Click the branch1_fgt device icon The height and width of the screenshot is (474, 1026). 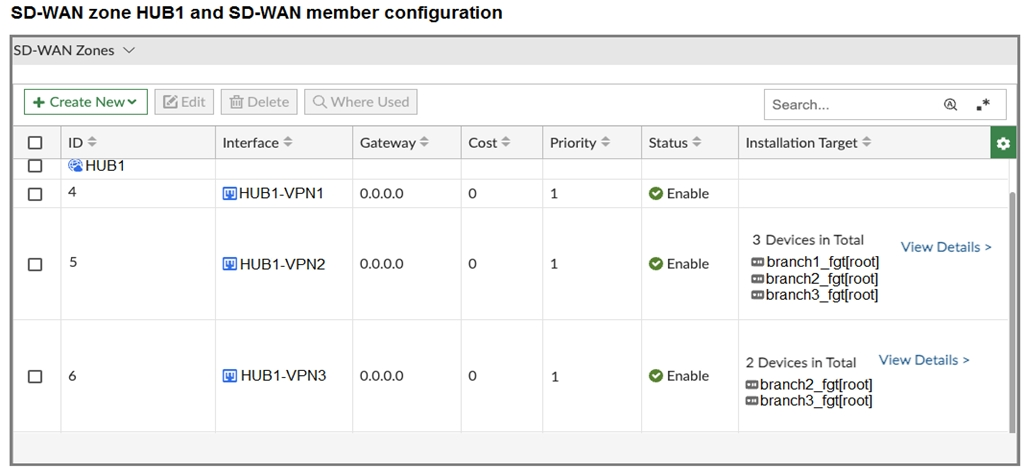757,262
